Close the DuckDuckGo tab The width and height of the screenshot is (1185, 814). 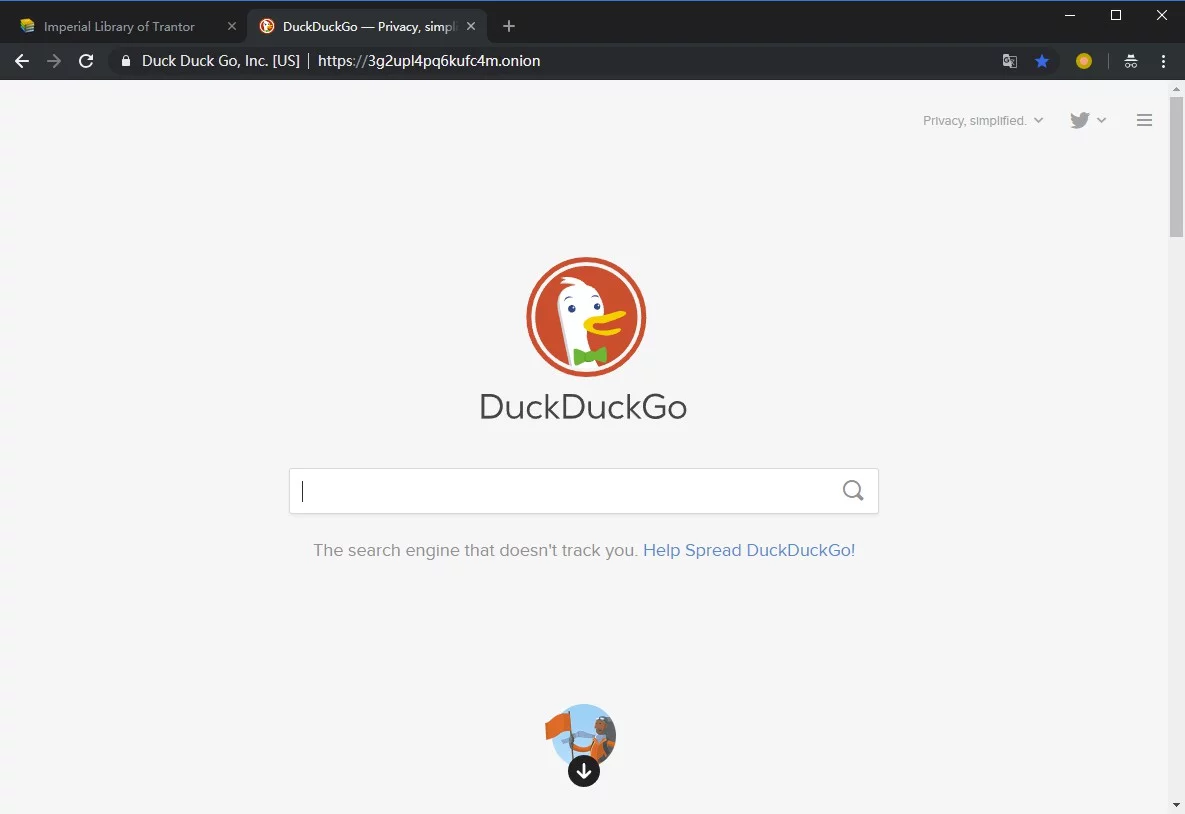tap(471, 26)
